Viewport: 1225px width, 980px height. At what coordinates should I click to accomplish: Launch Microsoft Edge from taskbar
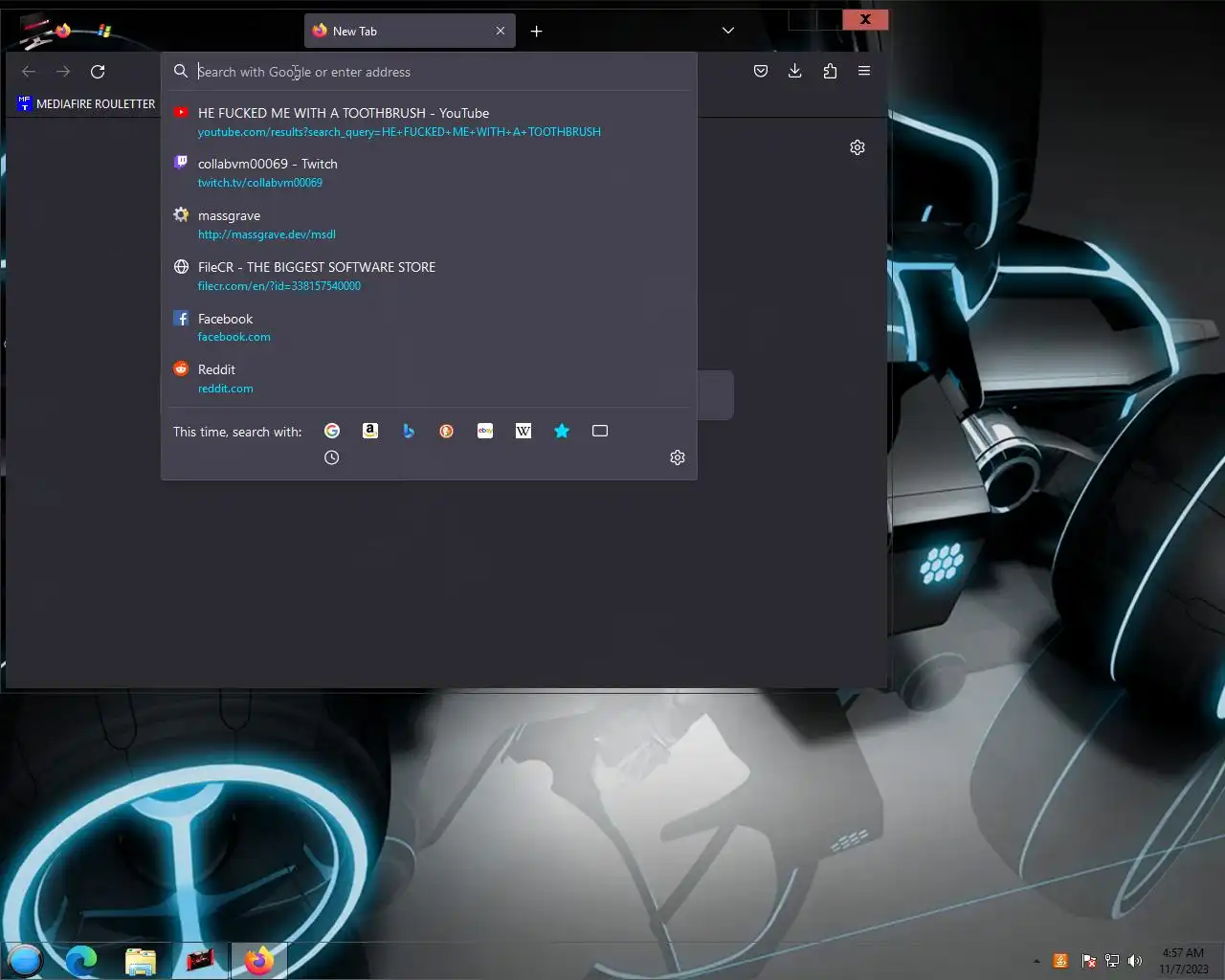[81, 960]
